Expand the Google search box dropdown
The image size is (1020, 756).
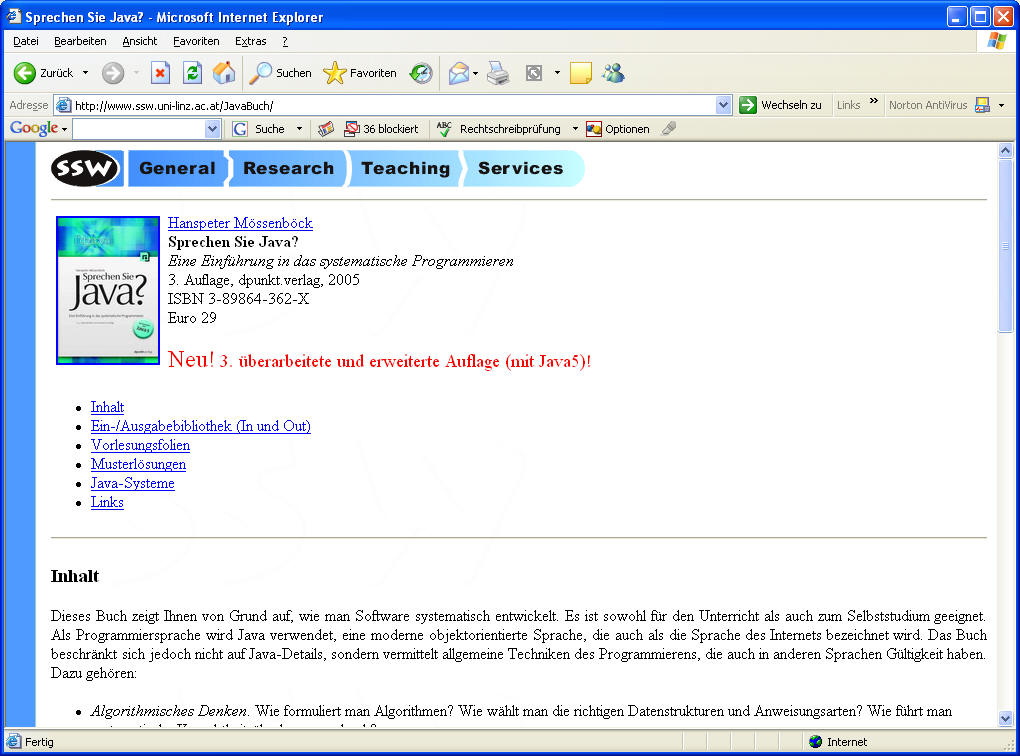tap(212, 129)
